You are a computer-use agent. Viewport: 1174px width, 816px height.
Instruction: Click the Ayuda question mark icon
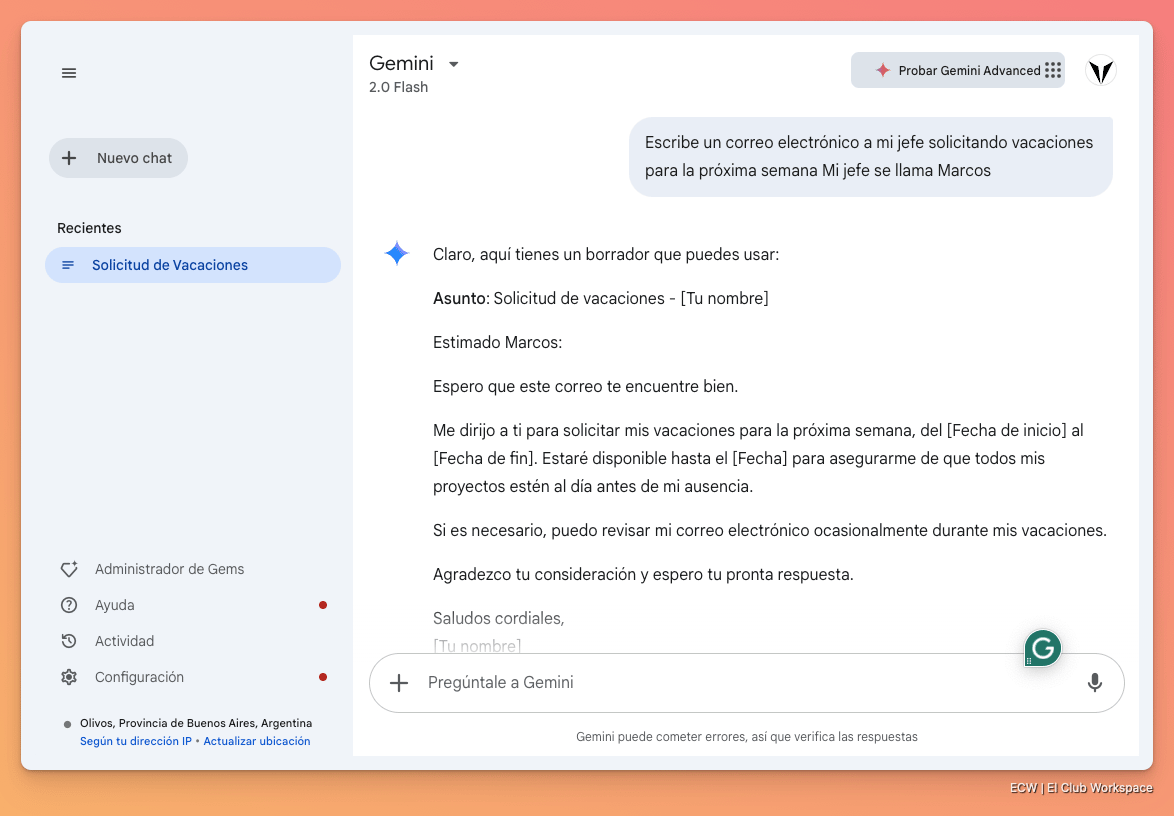(x=69, y=605)
